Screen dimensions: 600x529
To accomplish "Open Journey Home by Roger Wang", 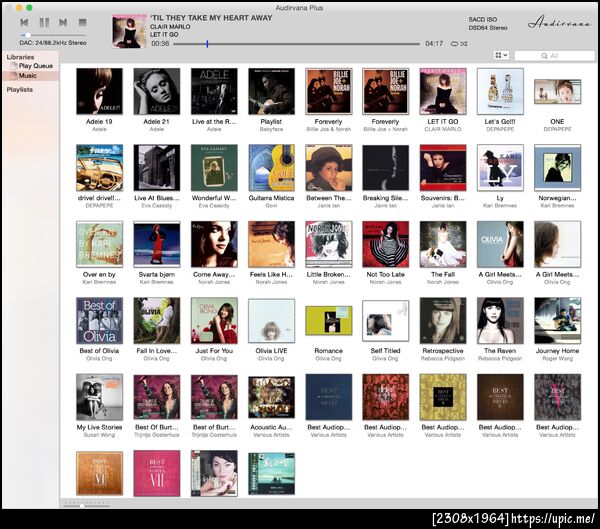I will point(558,320).
